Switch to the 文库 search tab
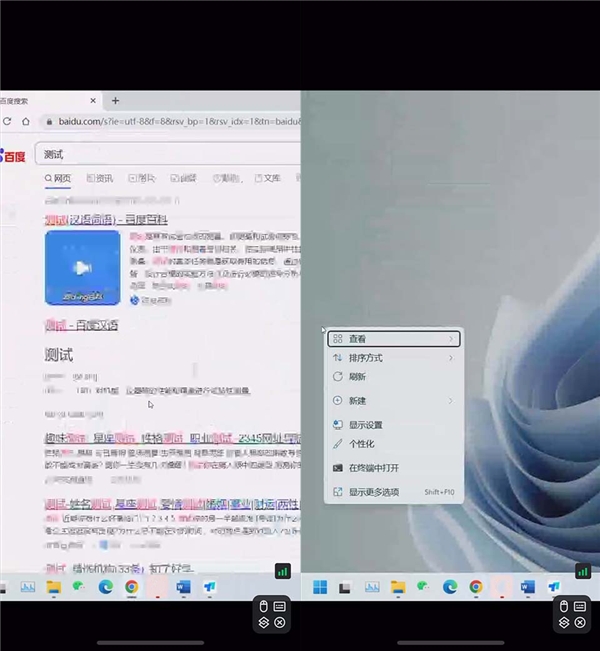This screenshot has height=651, width=600. pyautogui.click(x=268, y=178)
